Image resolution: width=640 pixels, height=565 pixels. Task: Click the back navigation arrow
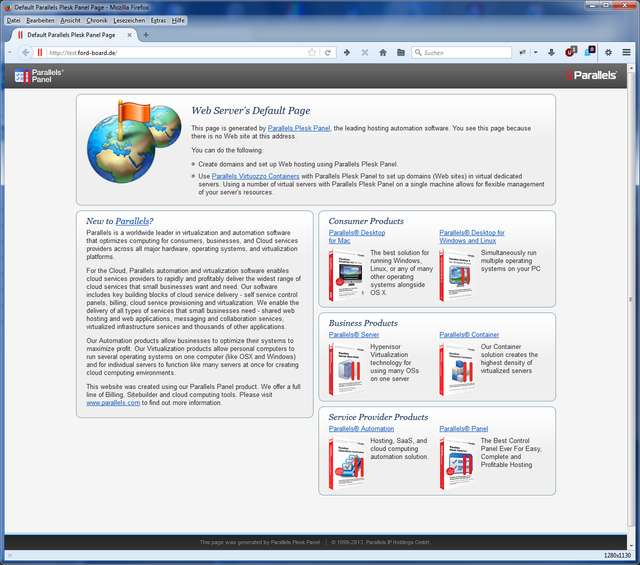click(x=26, y=52)
